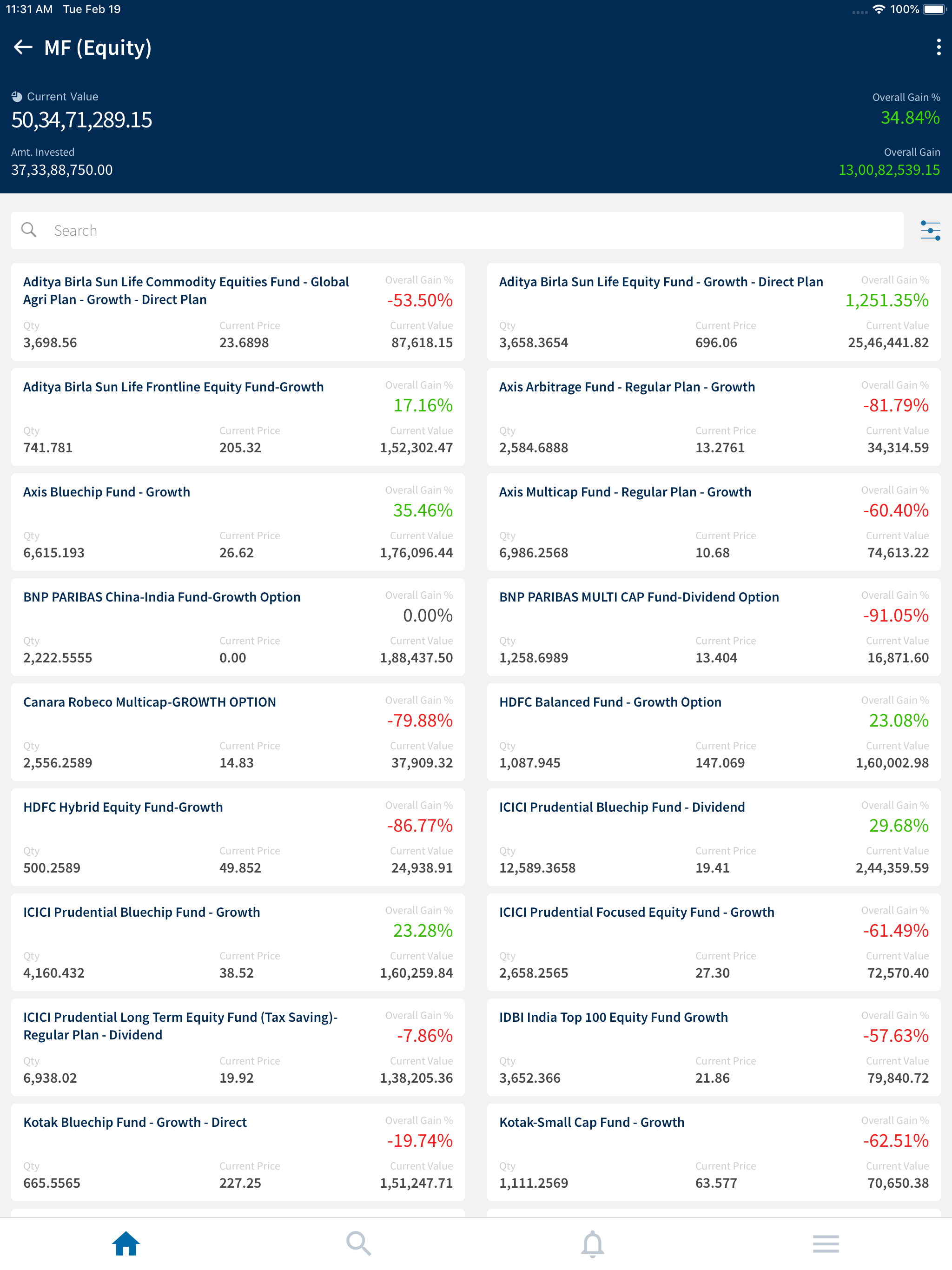This screenshot has height=1270, width=952.
Task: Open BNP PARIBAS China-India Fund-Growth Option
Action: coord(238,627)
